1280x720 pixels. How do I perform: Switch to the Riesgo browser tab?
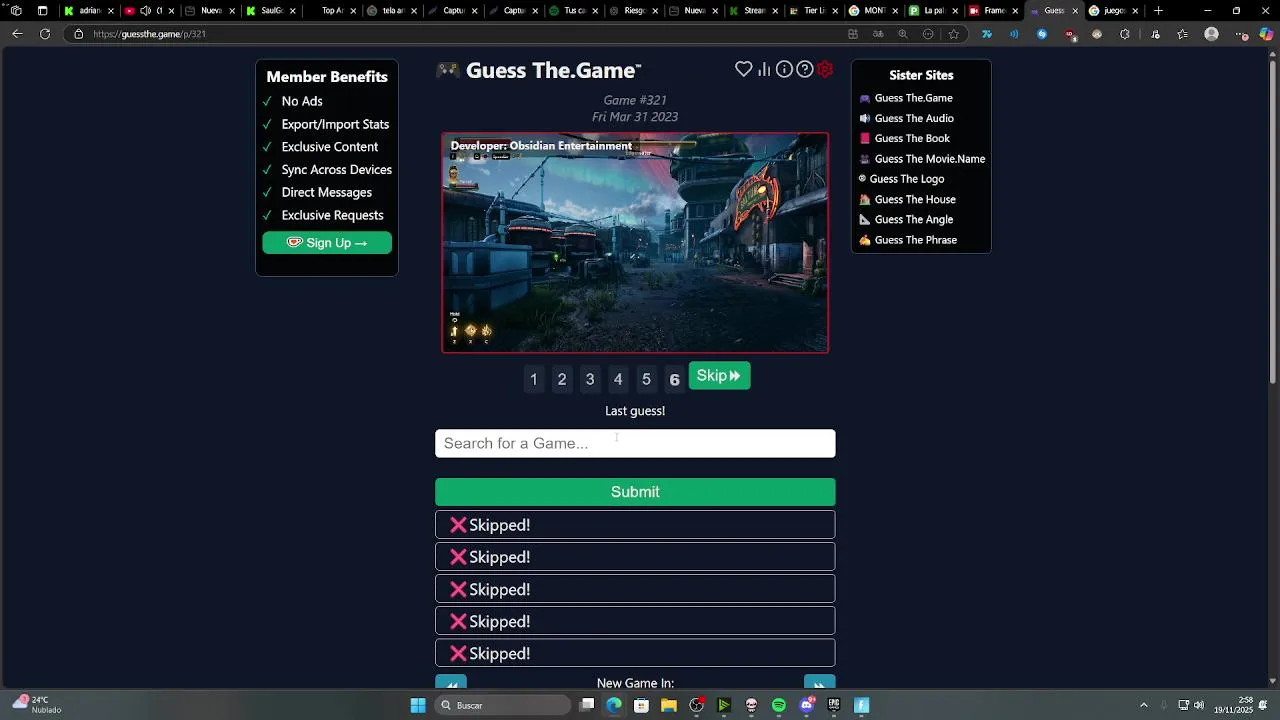point(632,11)
